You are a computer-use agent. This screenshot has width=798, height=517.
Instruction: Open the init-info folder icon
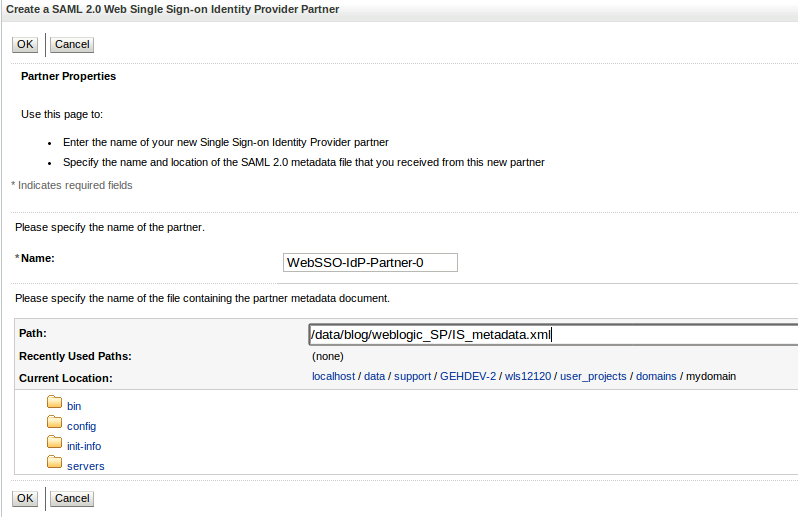click(x=54, y=442)
